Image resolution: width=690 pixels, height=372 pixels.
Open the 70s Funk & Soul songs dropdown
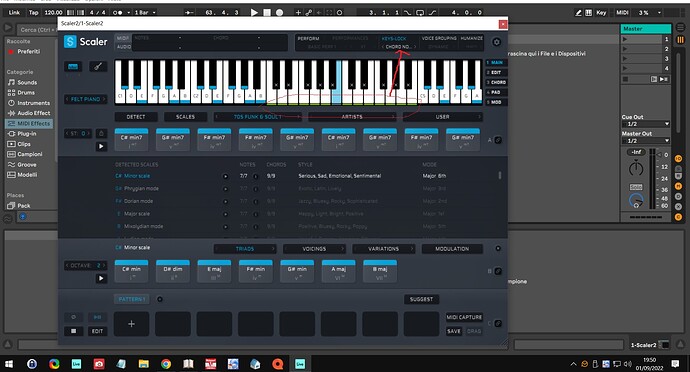pyautogui.click(x=257, y=117)
